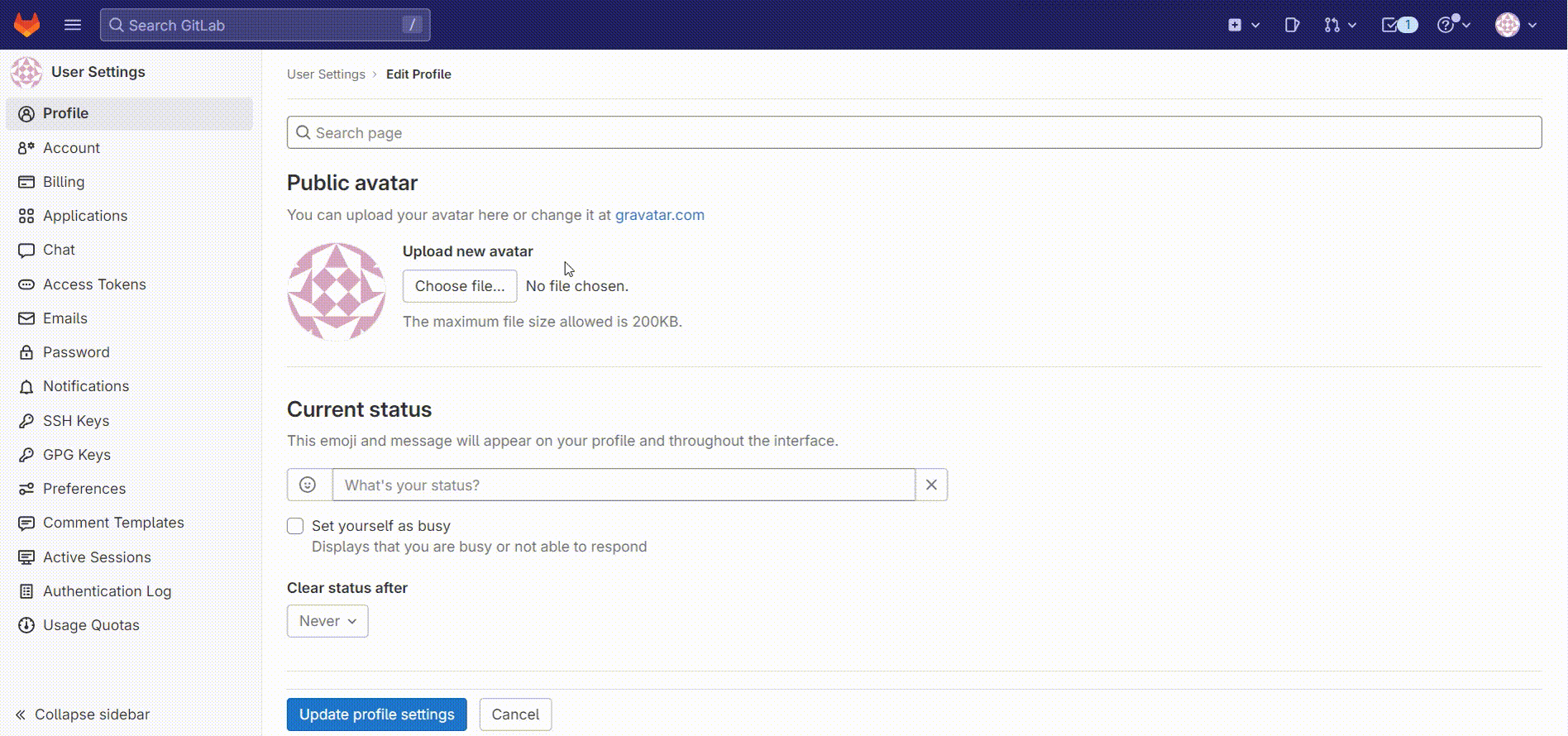This screenshot has height=736, width=1568.
Task: Open the hamburger main menu
Action: pos(73,25)
